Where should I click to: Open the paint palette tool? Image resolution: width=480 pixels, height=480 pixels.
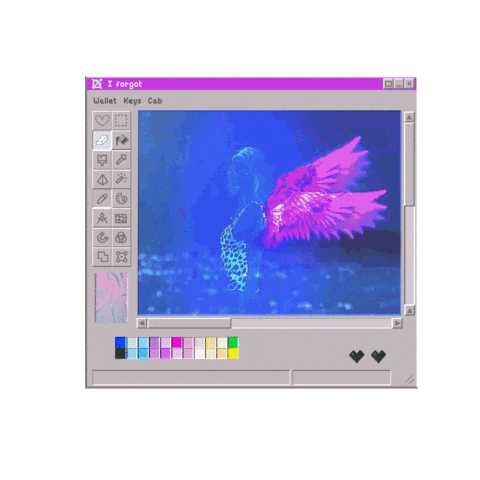click(121, 199)
